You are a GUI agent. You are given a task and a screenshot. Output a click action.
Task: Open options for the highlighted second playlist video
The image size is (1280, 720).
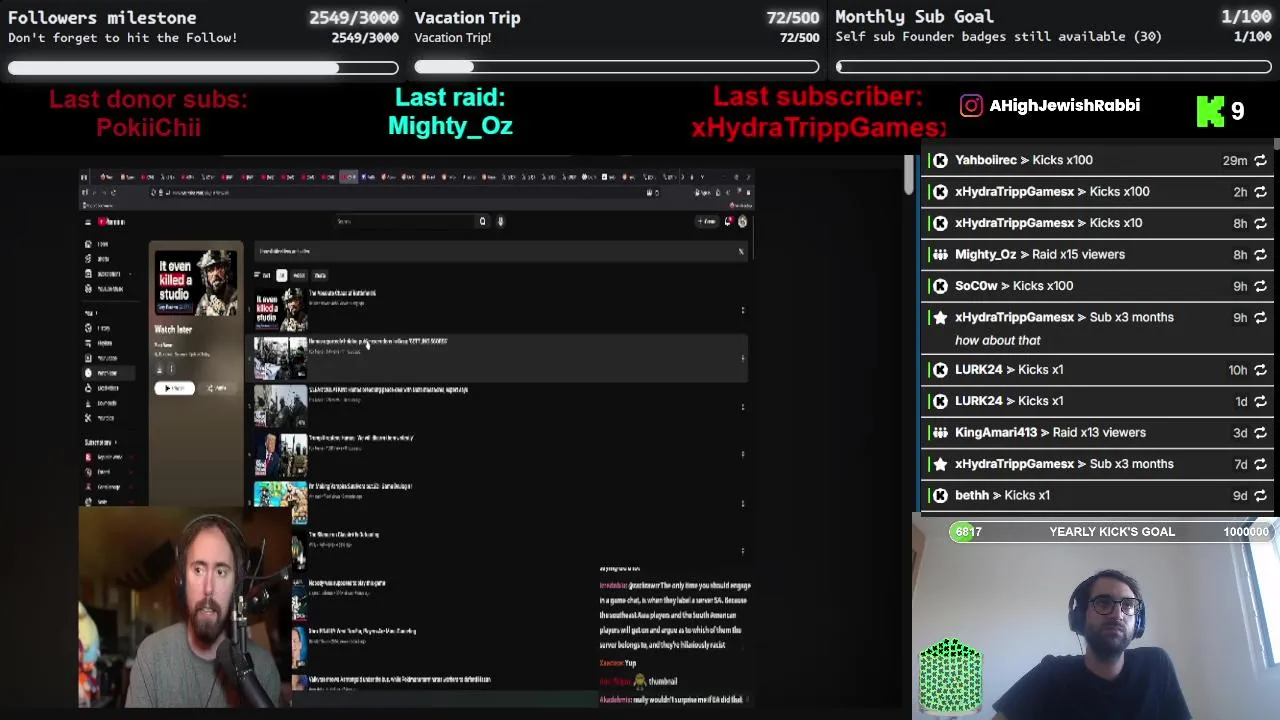pos(742,358)
